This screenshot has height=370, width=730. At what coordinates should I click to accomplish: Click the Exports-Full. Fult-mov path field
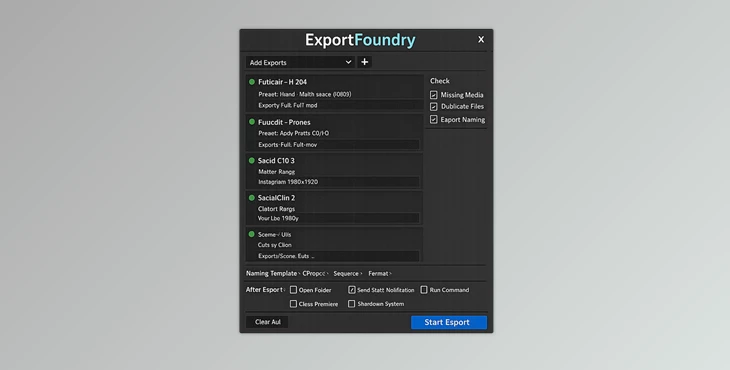[338, 145]
